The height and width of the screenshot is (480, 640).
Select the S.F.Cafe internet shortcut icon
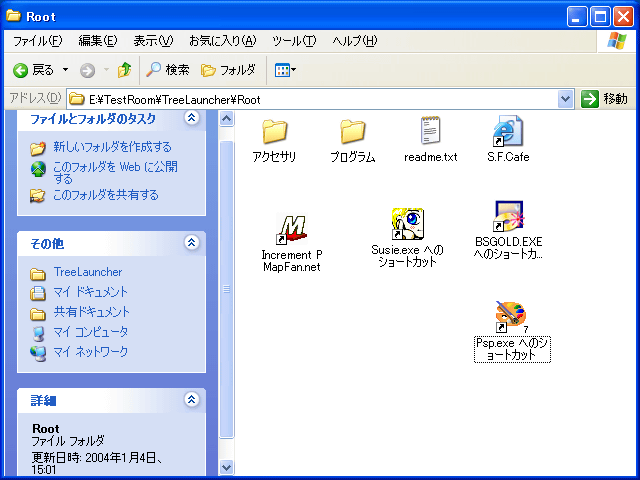(x=508, y=131)
